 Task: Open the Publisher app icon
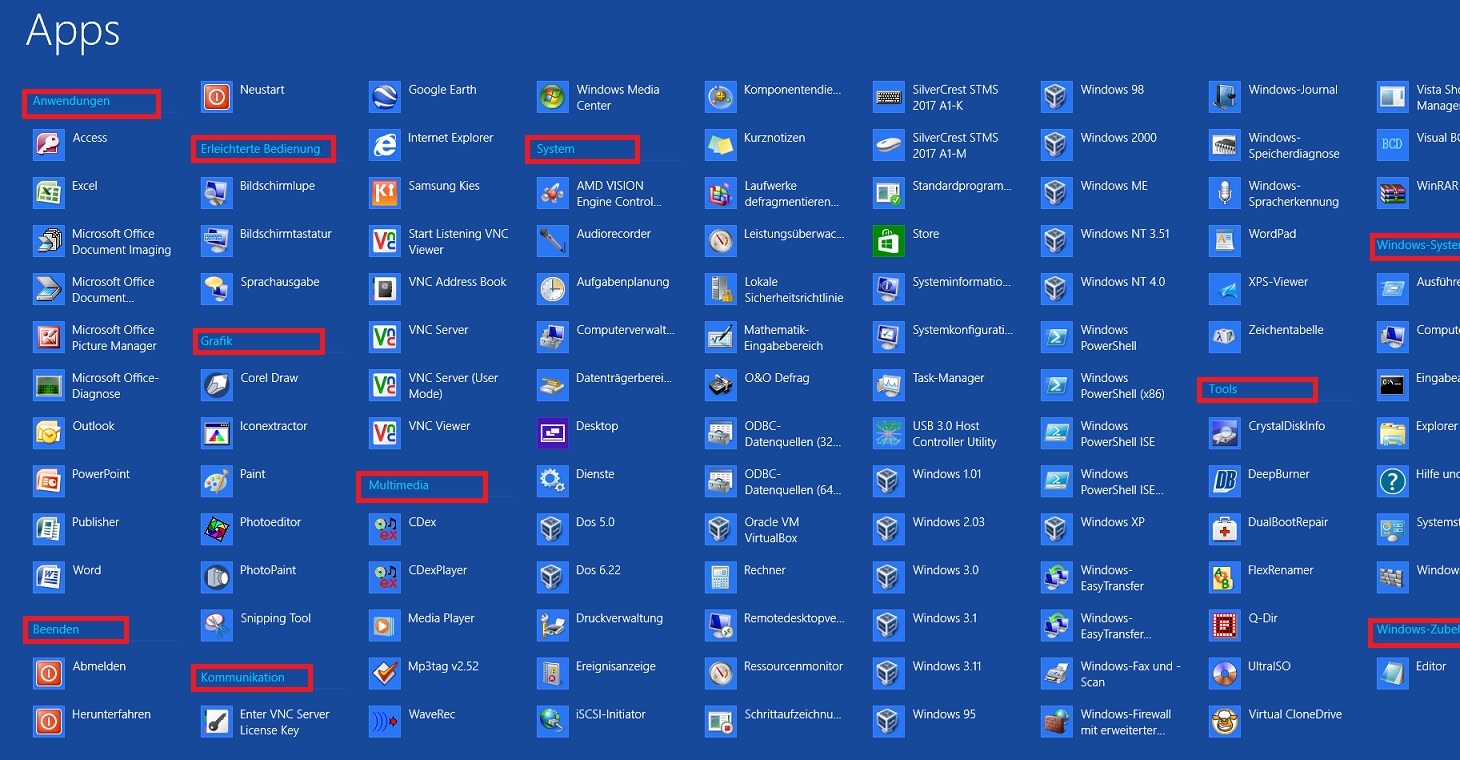click(x=48, y=529)
